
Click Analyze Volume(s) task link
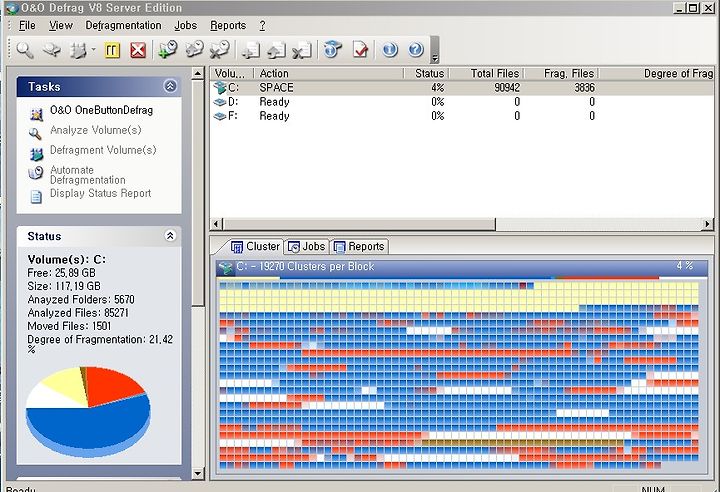coord(96,130)
